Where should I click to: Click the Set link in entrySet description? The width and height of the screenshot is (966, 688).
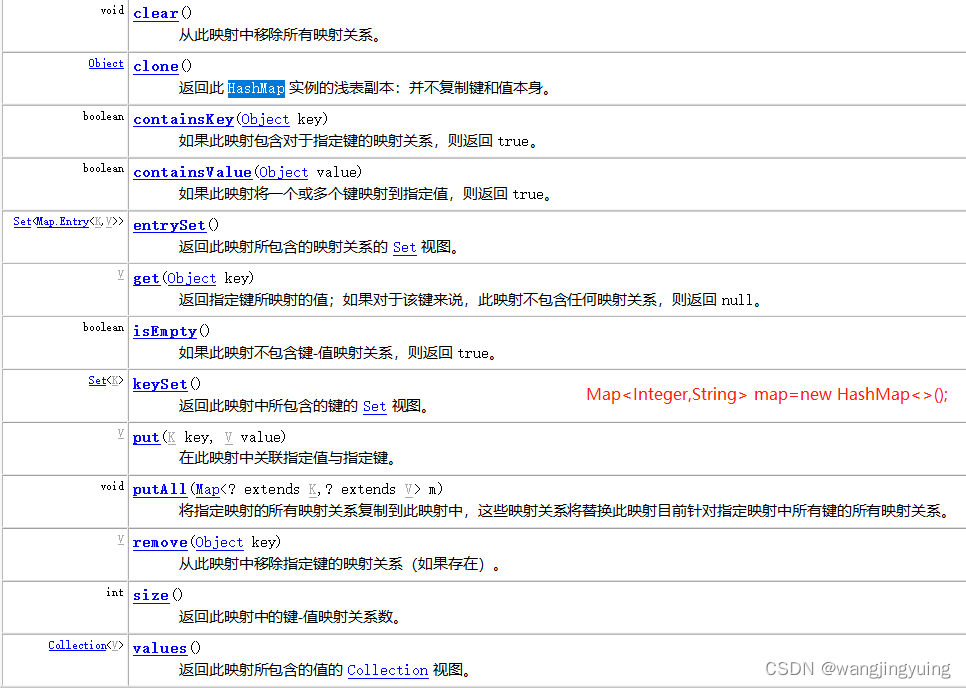404,247
